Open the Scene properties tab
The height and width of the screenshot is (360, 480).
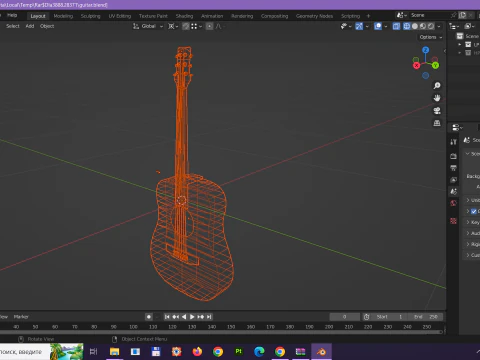pyautogui.click(x=453, y=191)
